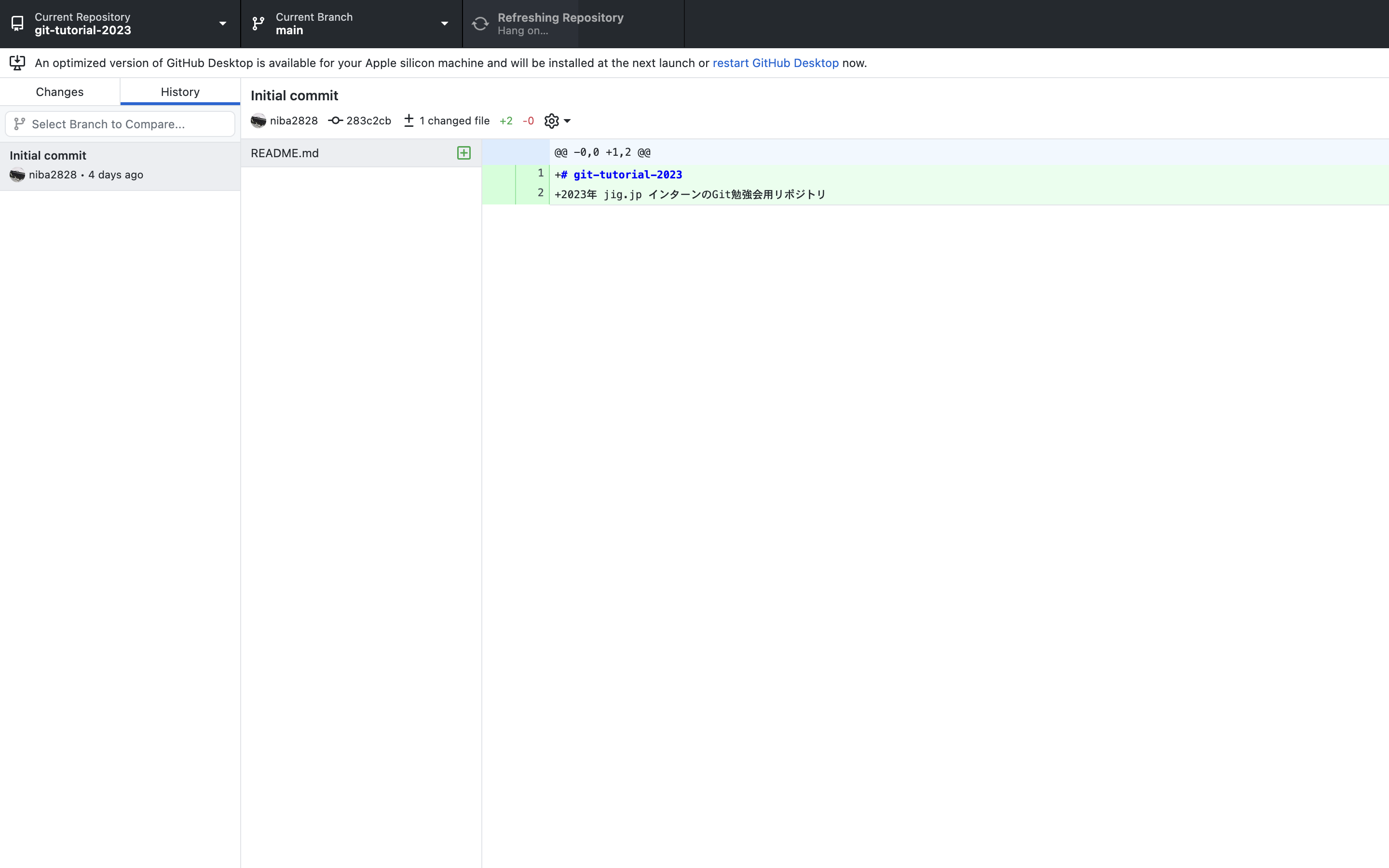Click the restart GitHub Desktop link

[x=776, y=63]
